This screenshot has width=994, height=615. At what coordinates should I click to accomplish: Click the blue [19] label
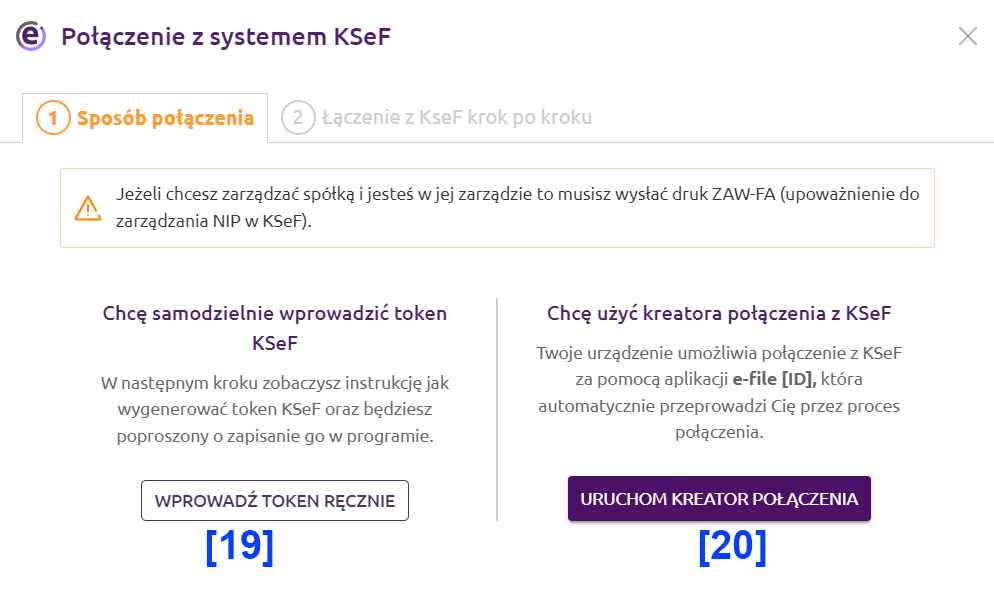[x=240, y=546]
